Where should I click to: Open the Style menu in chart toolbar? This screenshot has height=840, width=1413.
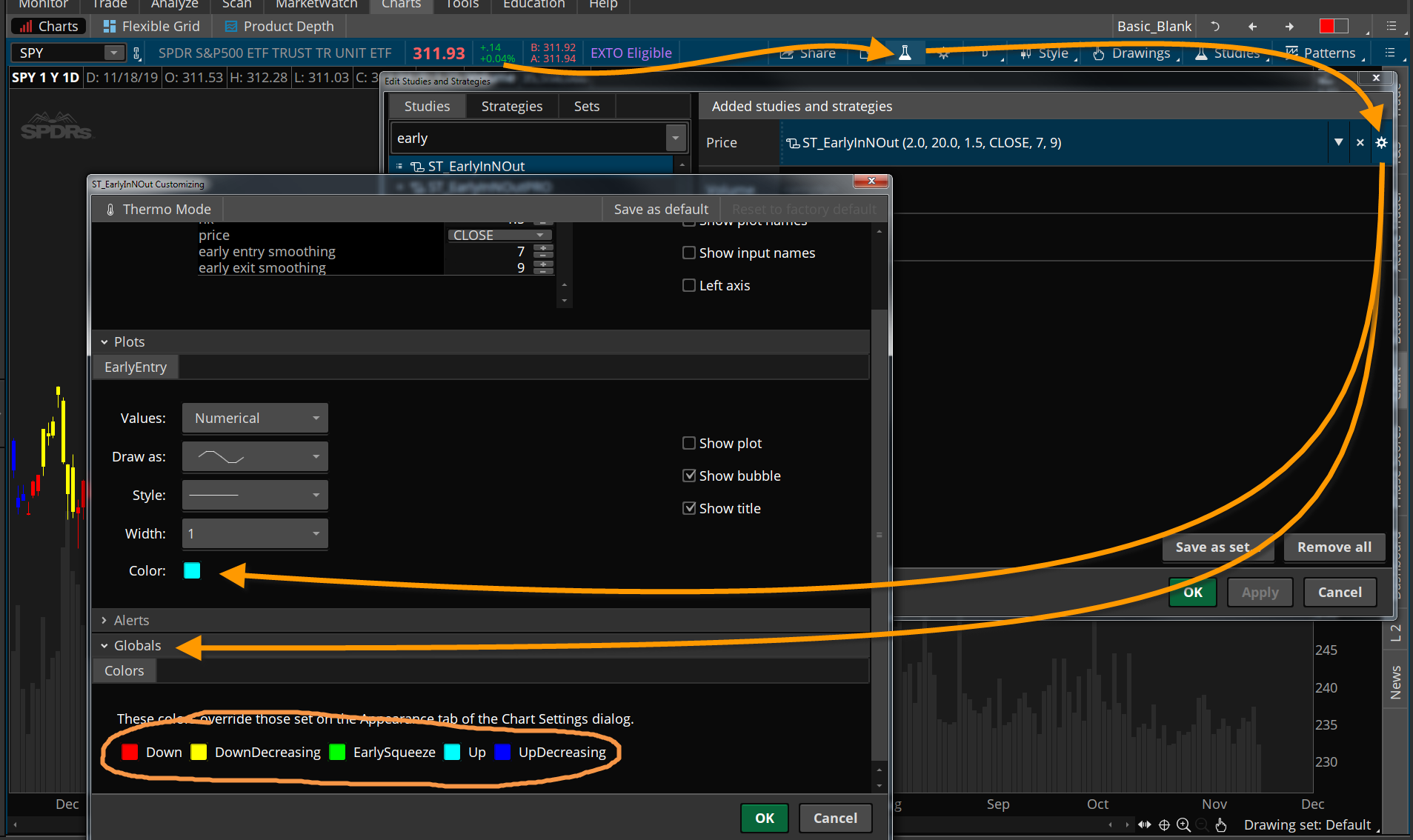pos(1045,53)
